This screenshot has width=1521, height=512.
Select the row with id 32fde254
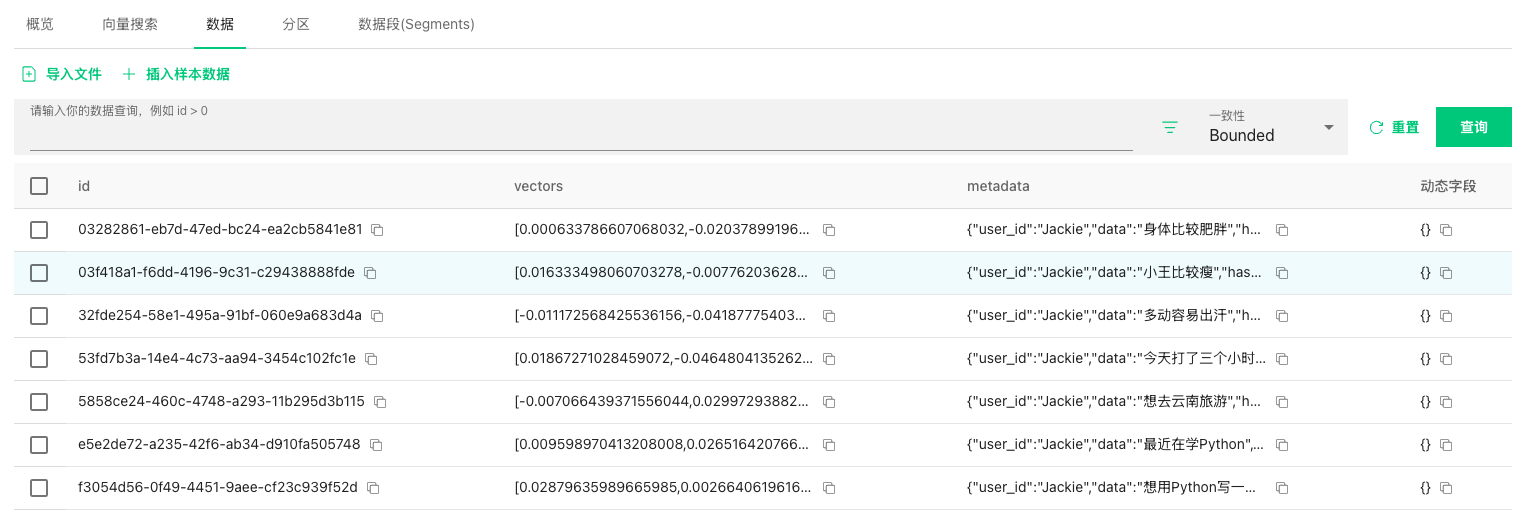(39, 316)
